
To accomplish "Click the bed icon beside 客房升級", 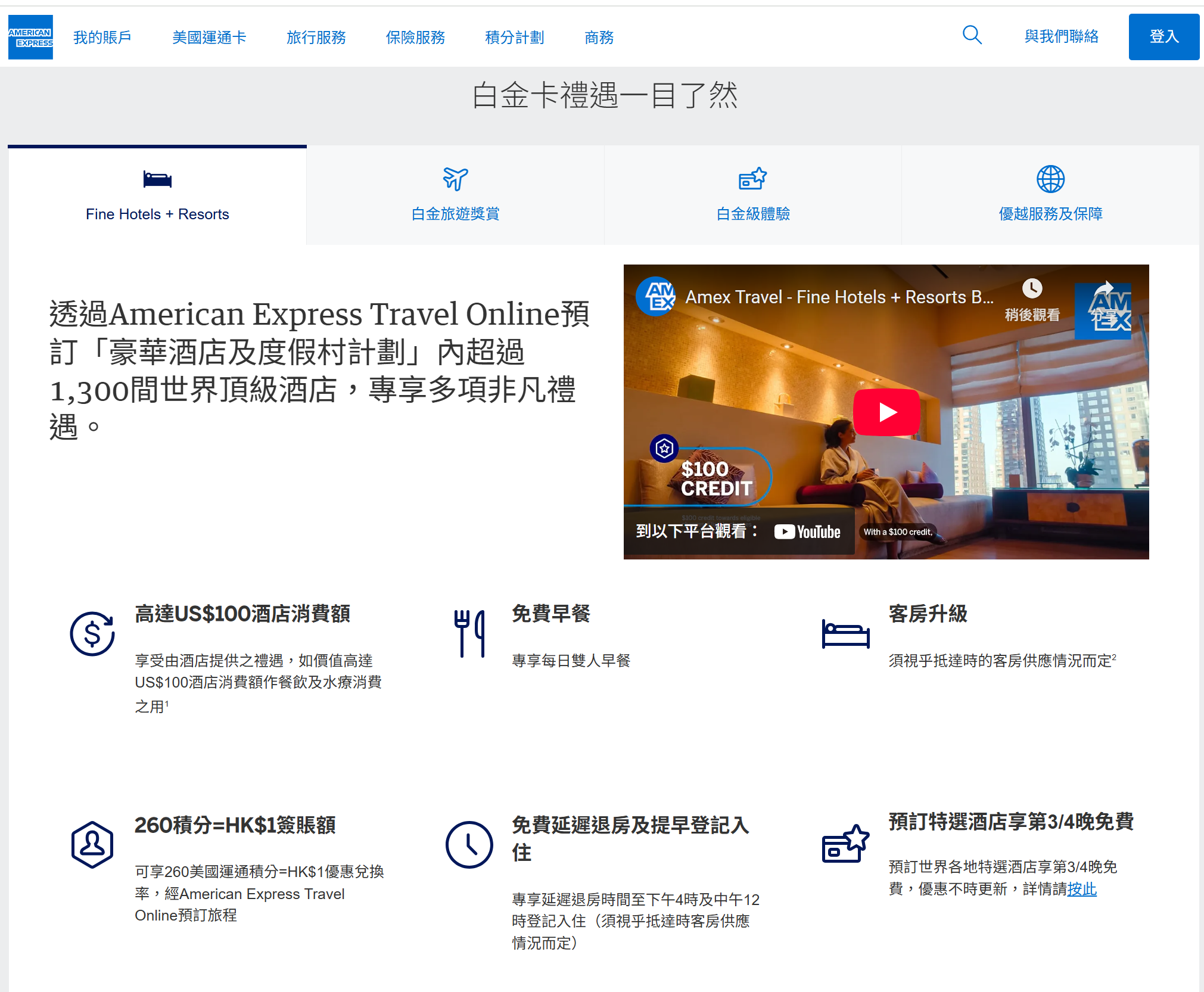I will [845, 633].
